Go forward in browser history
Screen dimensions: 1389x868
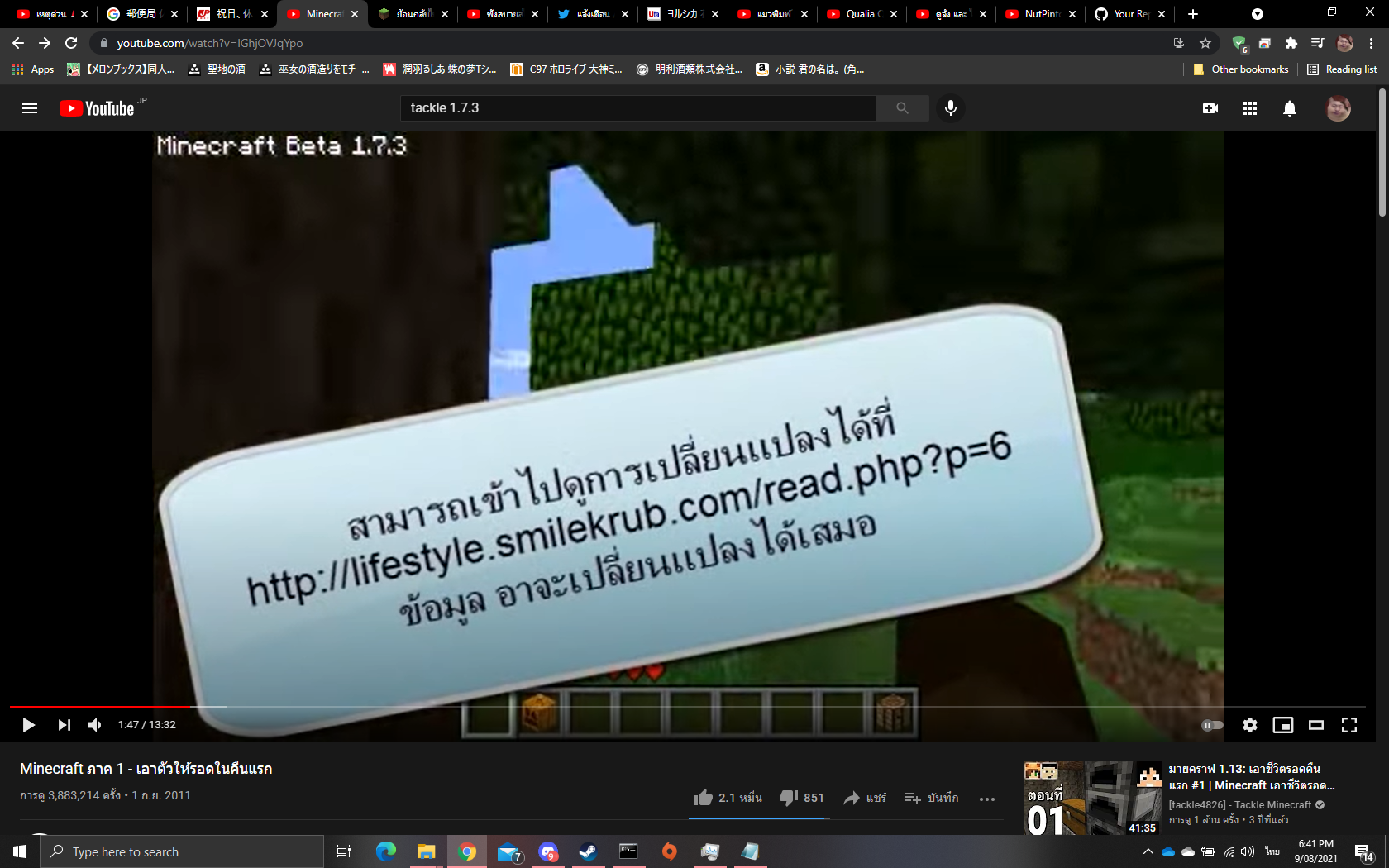click(45, 43)
